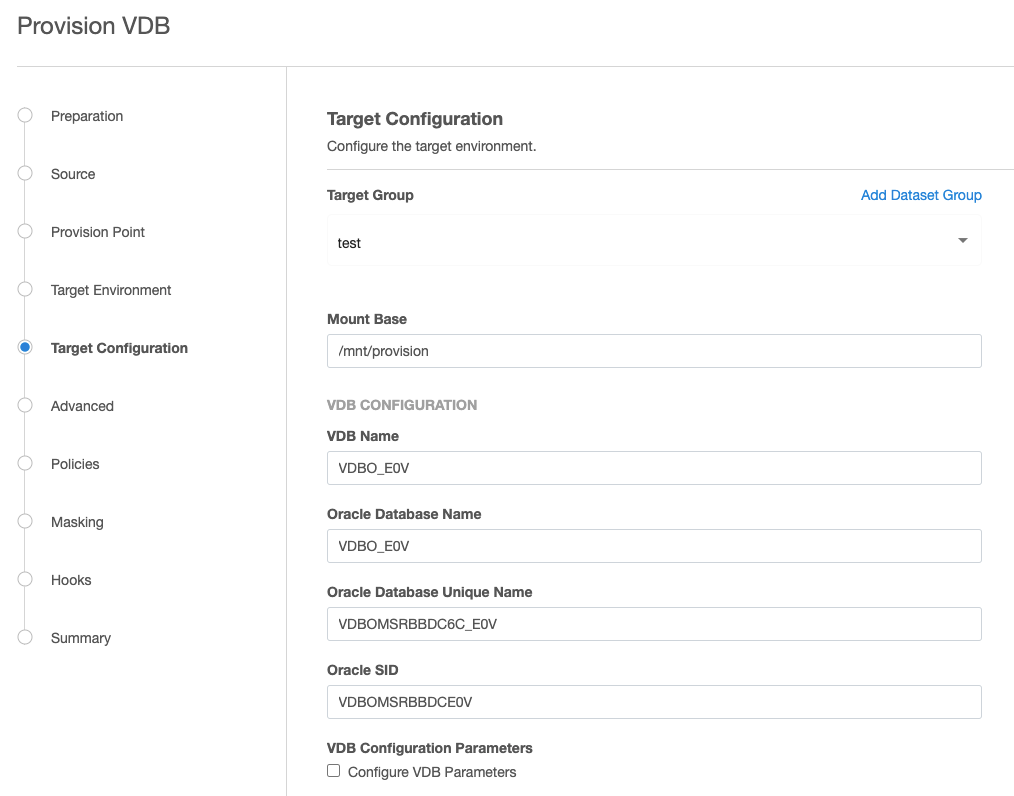The width and height of the screenshot is (1014, 796).
Task: Open the Provision Point step
Action: coord(97,232)
